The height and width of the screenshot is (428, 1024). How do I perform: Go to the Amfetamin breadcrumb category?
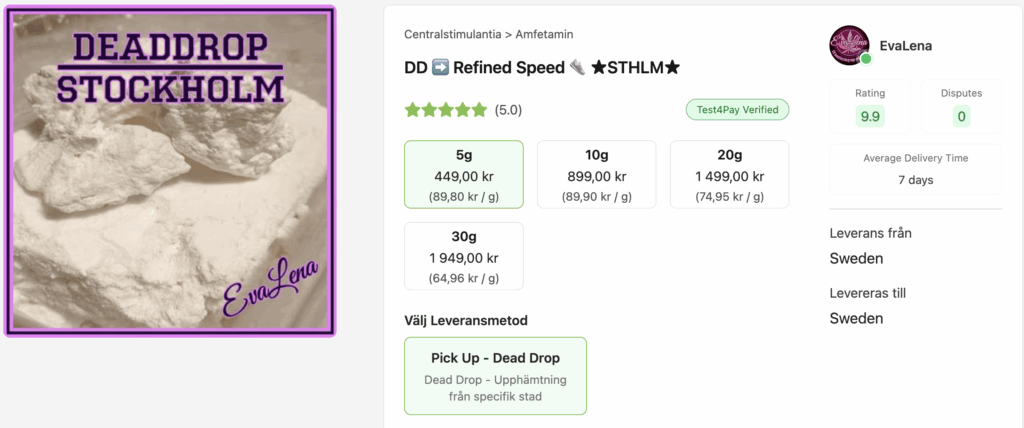click(x=544, y=35)
